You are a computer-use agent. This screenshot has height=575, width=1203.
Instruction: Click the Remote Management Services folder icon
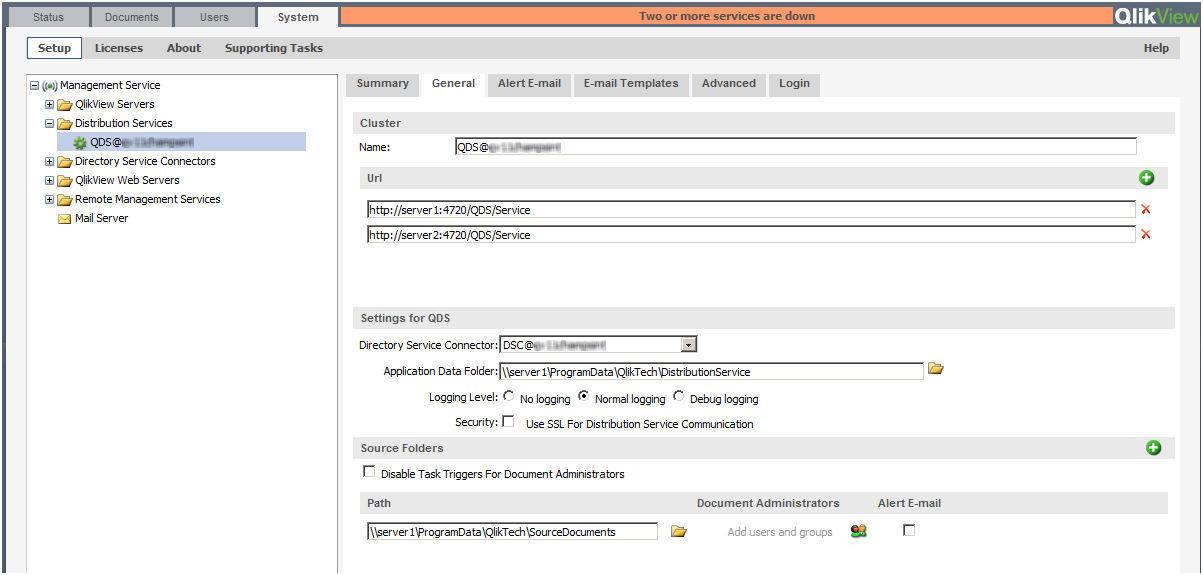click(x=65, y=200)
